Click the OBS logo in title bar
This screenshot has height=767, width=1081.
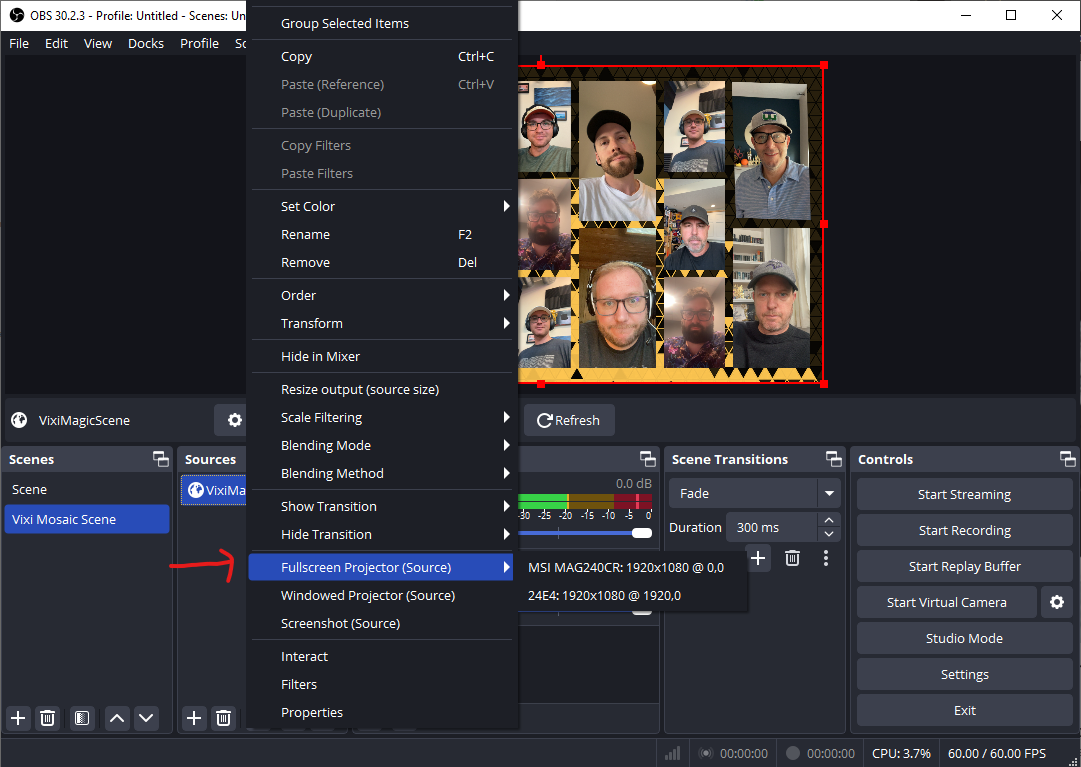pos(17,15)
